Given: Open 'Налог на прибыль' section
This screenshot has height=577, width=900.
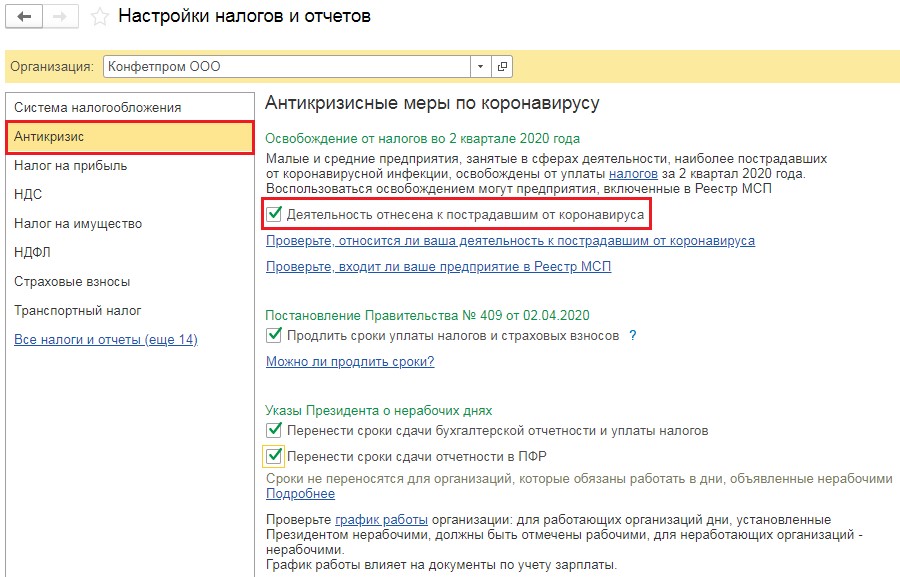Looking at the screenshot, I should pyautogui.click(x=130, y=165).
